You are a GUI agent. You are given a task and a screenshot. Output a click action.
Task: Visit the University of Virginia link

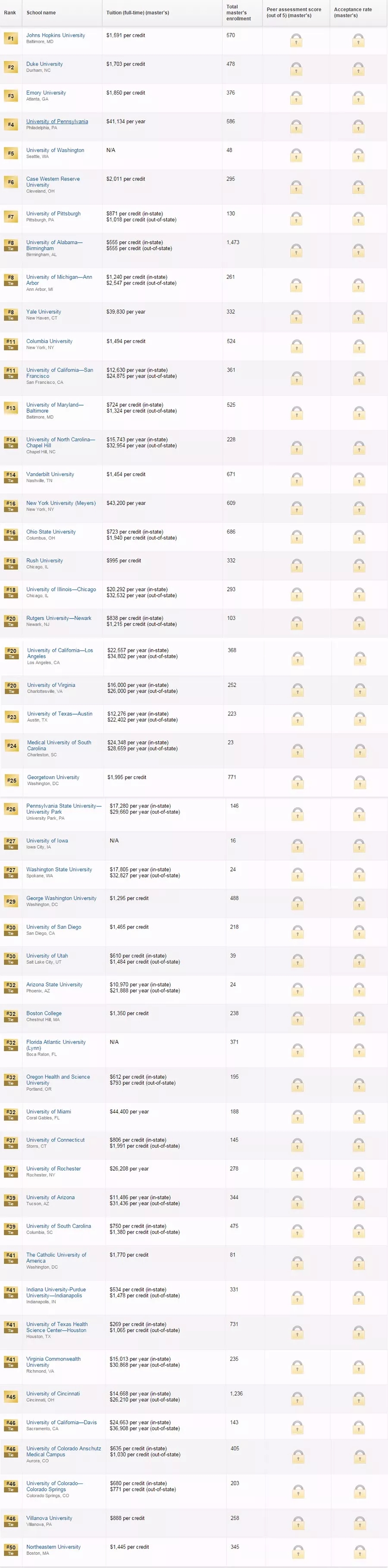pos(51,685)
